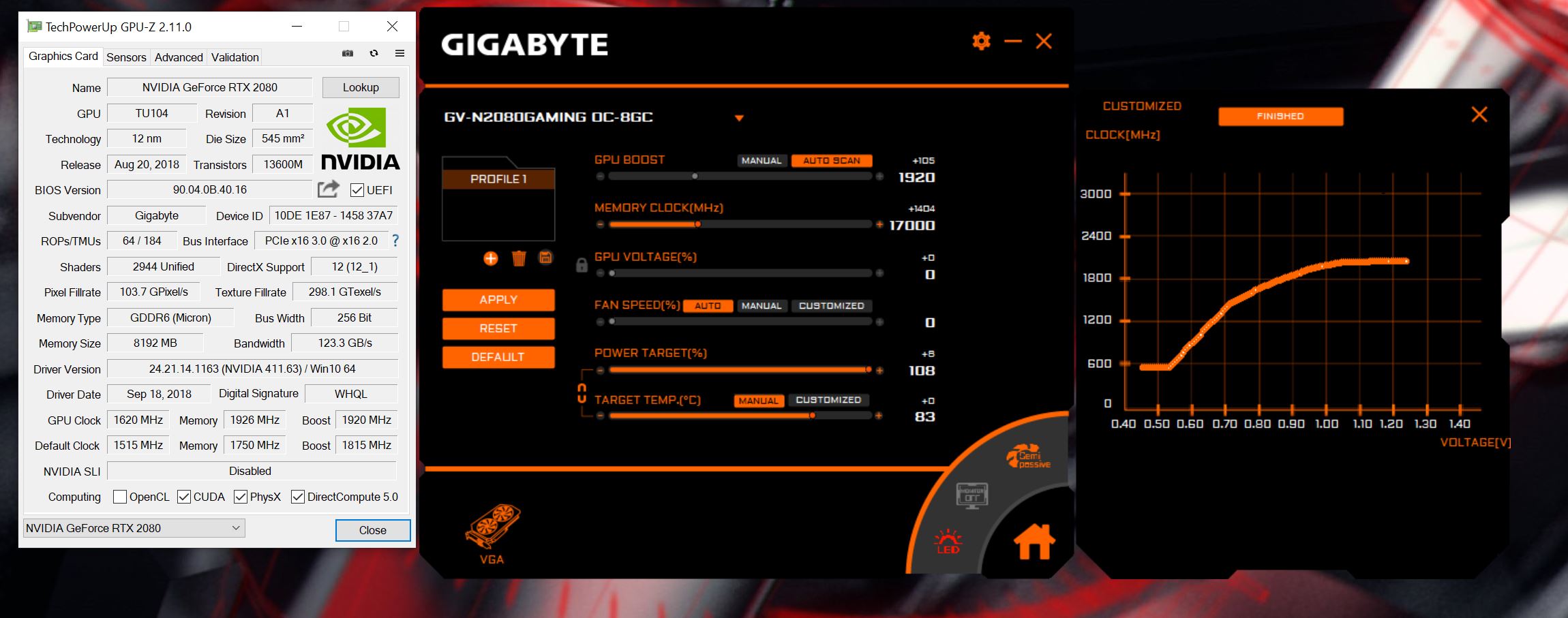The width and height of the screenshot is (1568, 618).
Task: Increase GPU Voltage with plus button
Action: [879, 273]
